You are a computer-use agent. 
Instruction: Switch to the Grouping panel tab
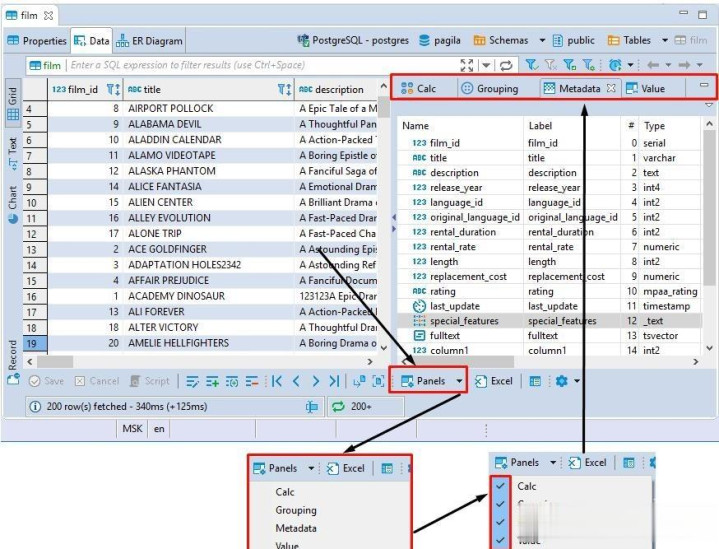(489, 88)
